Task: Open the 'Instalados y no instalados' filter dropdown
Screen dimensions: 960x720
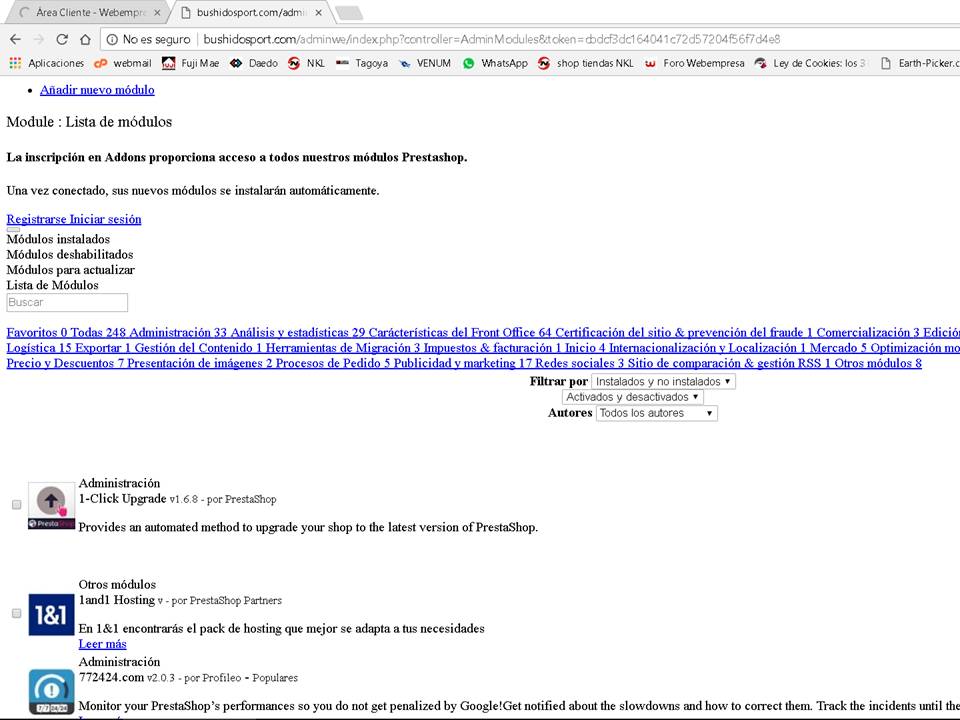Action: click(x=663, y=381)
